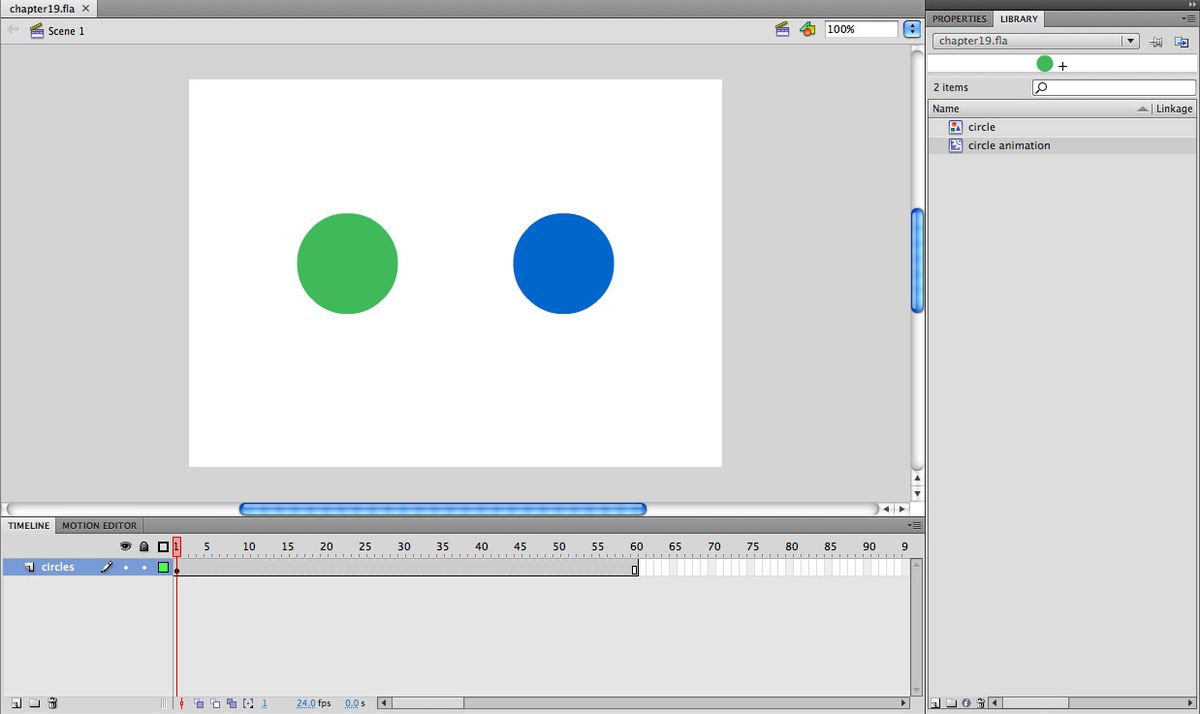This screenshot has width=1200, height=714.
Task: Click the Edit Scene clapperboard icon
Action: [x=783, y=30]
